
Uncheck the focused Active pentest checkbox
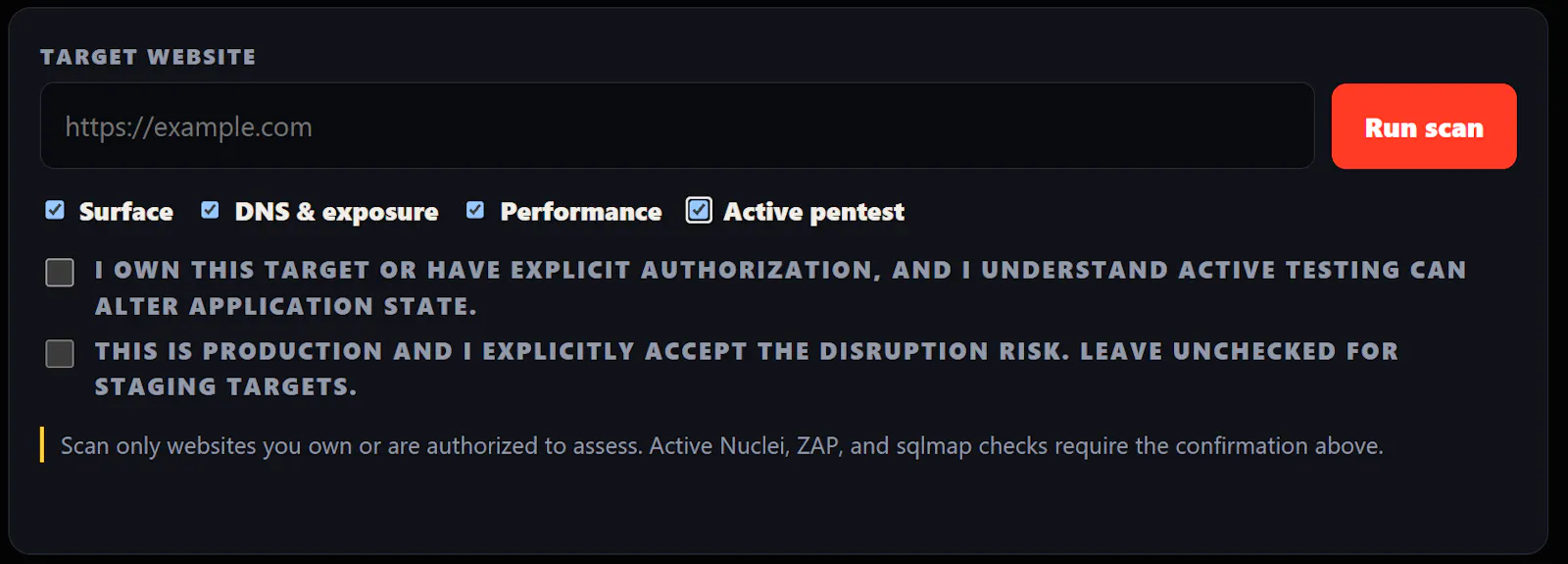click(x=699, y=210)
